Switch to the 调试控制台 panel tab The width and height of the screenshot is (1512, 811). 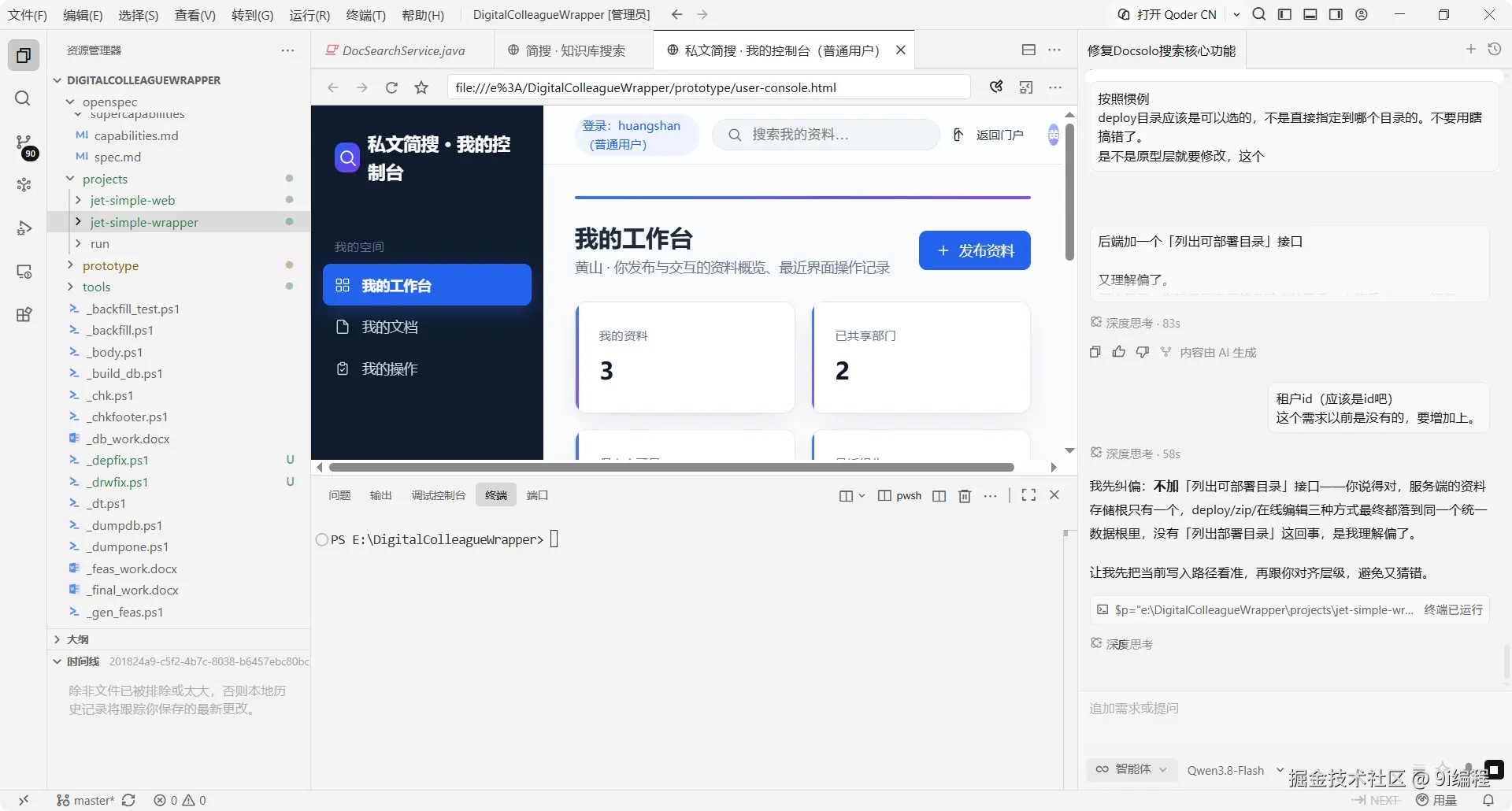[438, 495]
